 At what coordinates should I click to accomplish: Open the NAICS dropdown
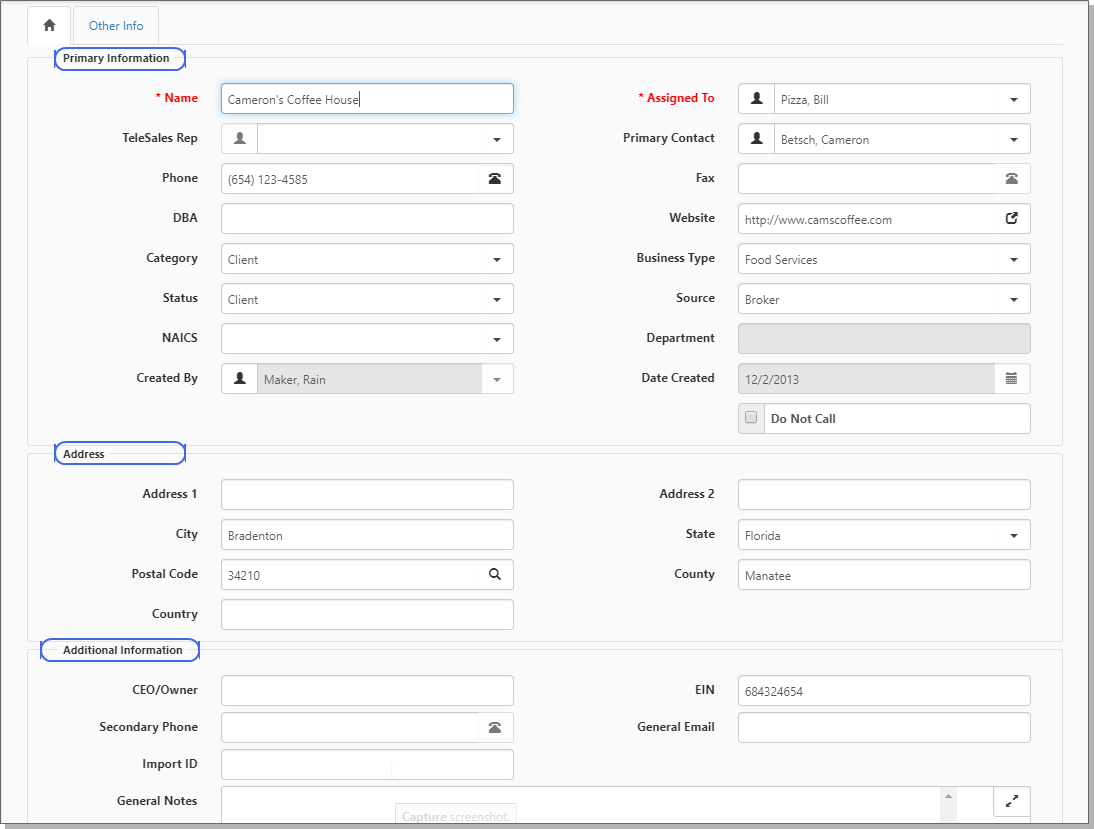point(497,340)
